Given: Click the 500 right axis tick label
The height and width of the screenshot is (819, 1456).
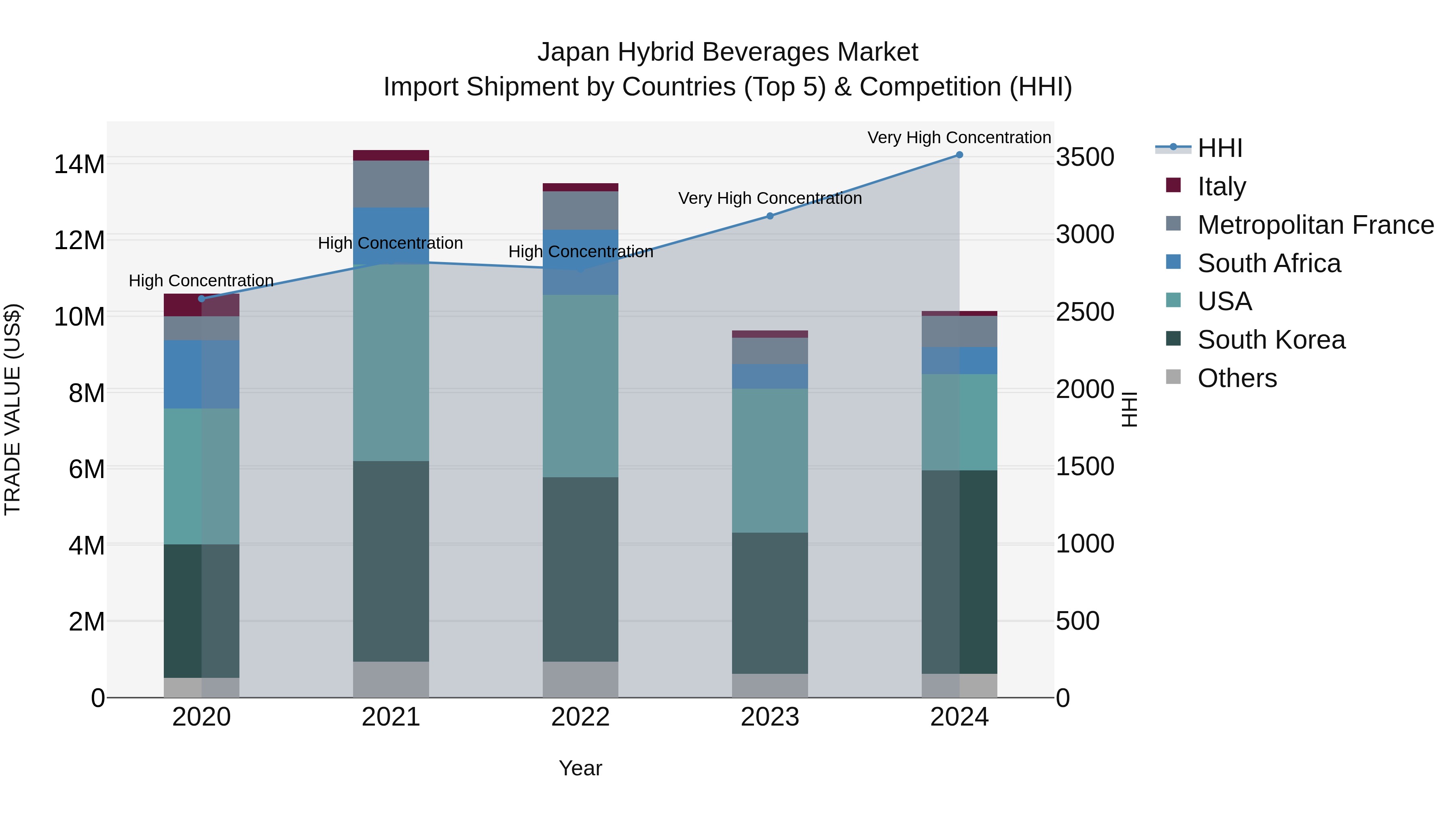Looking at the screenshot, I should (x=1078, y=620).
